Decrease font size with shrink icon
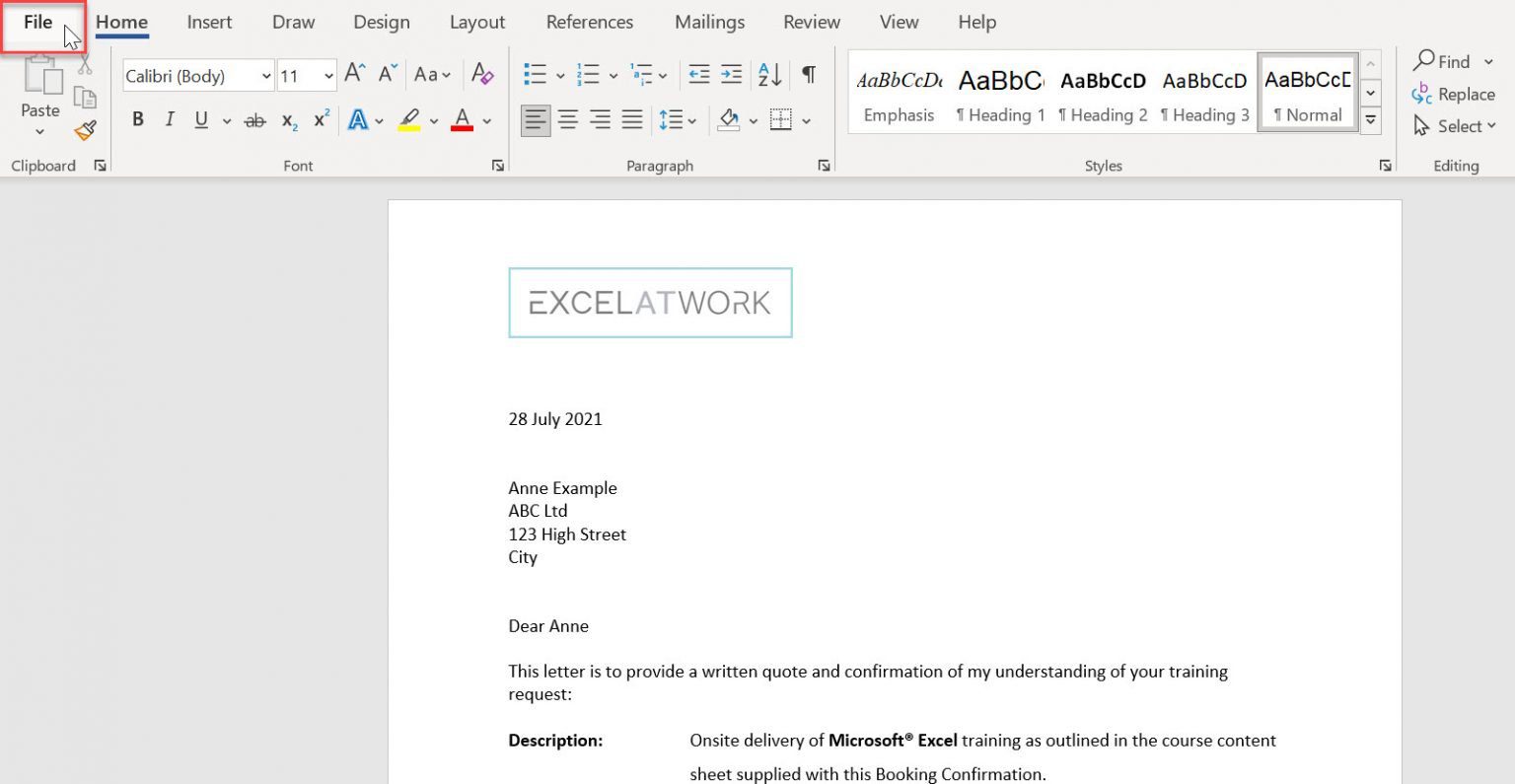 388,74
